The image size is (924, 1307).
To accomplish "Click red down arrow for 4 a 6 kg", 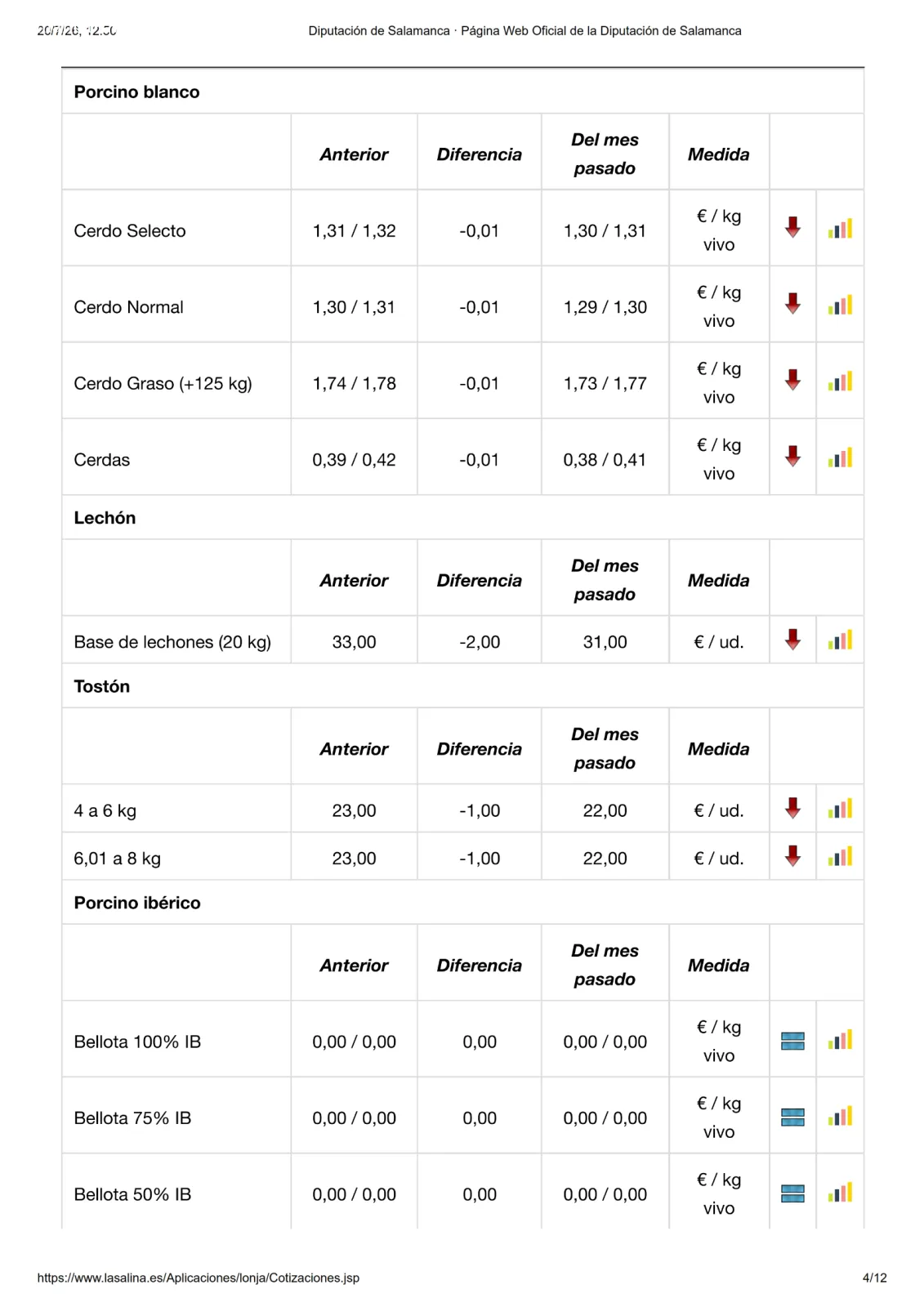I will [792, 808].
